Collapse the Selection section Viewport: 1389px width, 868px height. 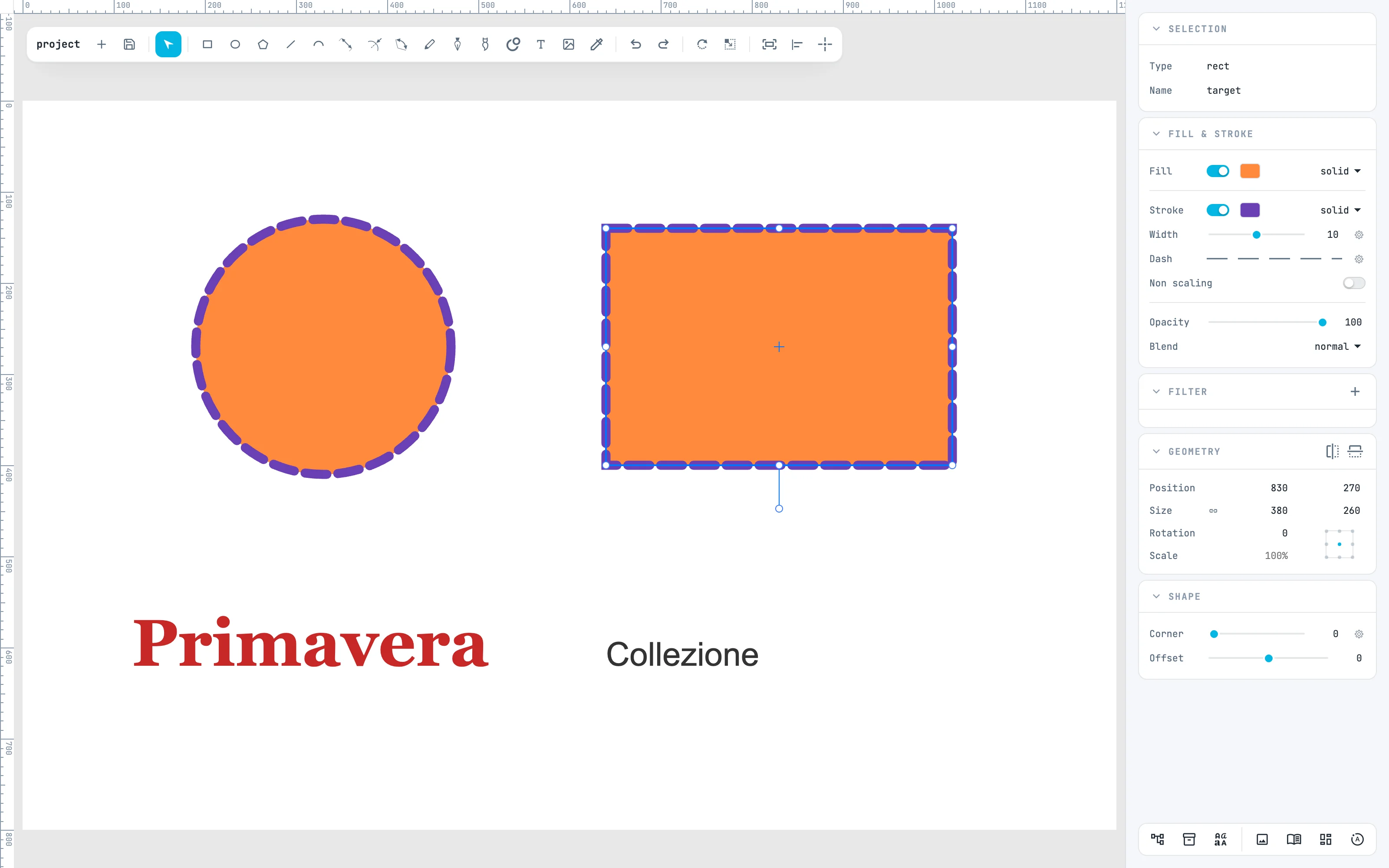point(1156,29)
